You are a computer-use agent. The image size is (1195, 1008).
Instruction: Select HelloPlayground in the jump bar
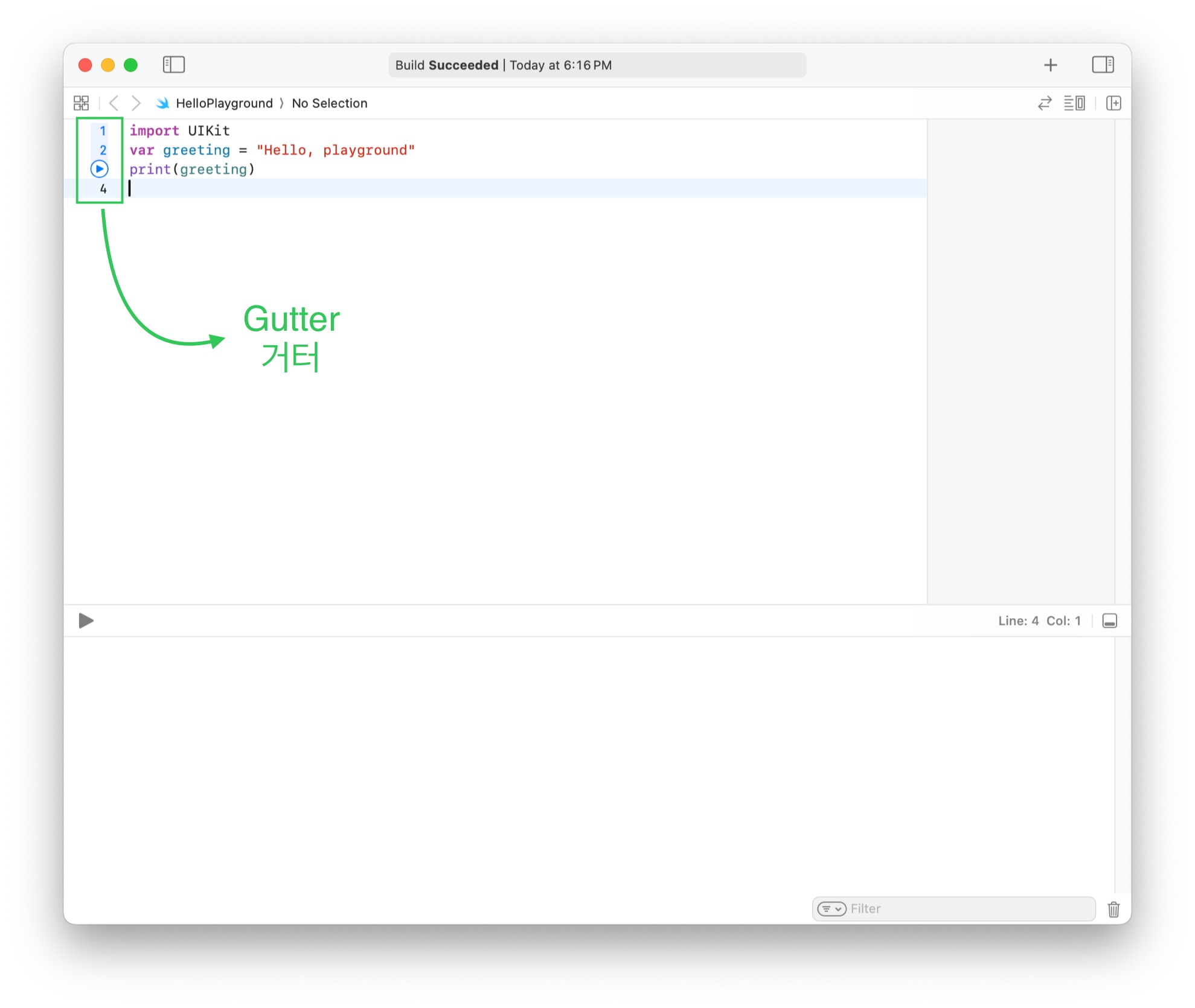(224, 103)
